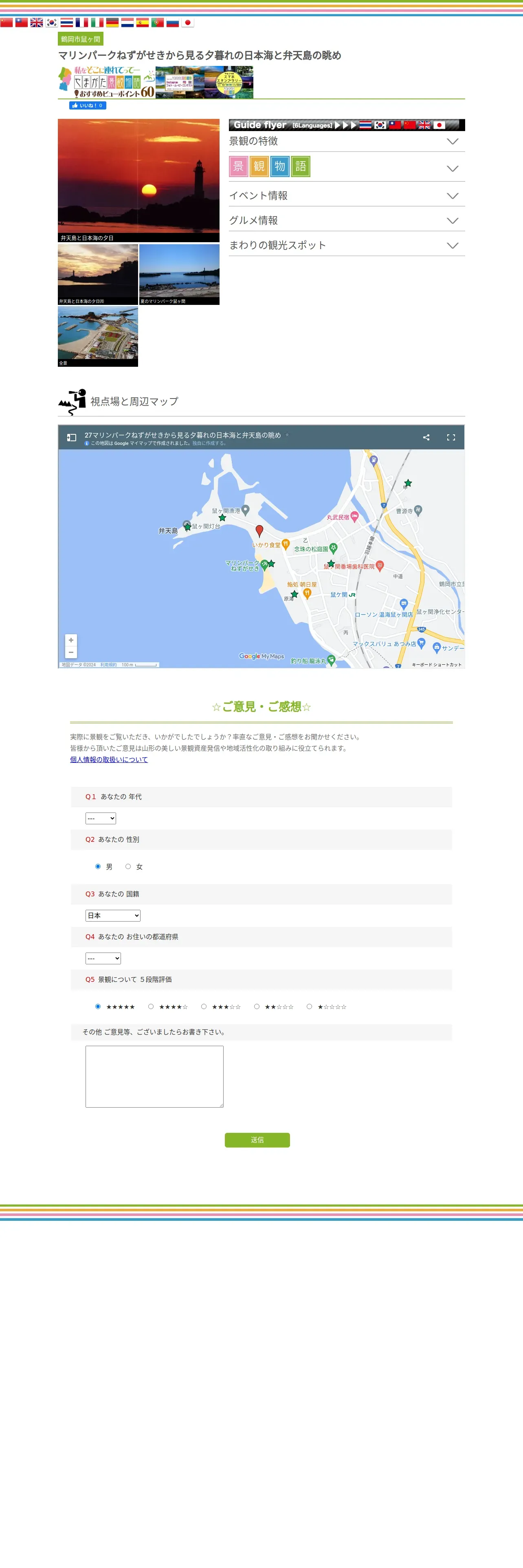Open the second sunset thumbnail 弁天島と日本海の夕日
The image size is (523, 1568).
(x=98, y=274)
